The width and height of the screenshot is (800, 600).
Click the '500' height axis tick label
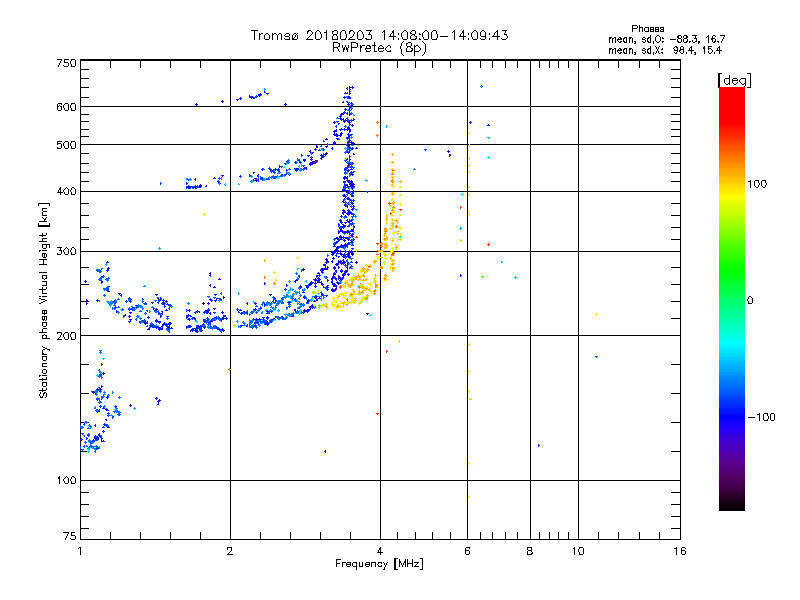click(x=66, y=145)
